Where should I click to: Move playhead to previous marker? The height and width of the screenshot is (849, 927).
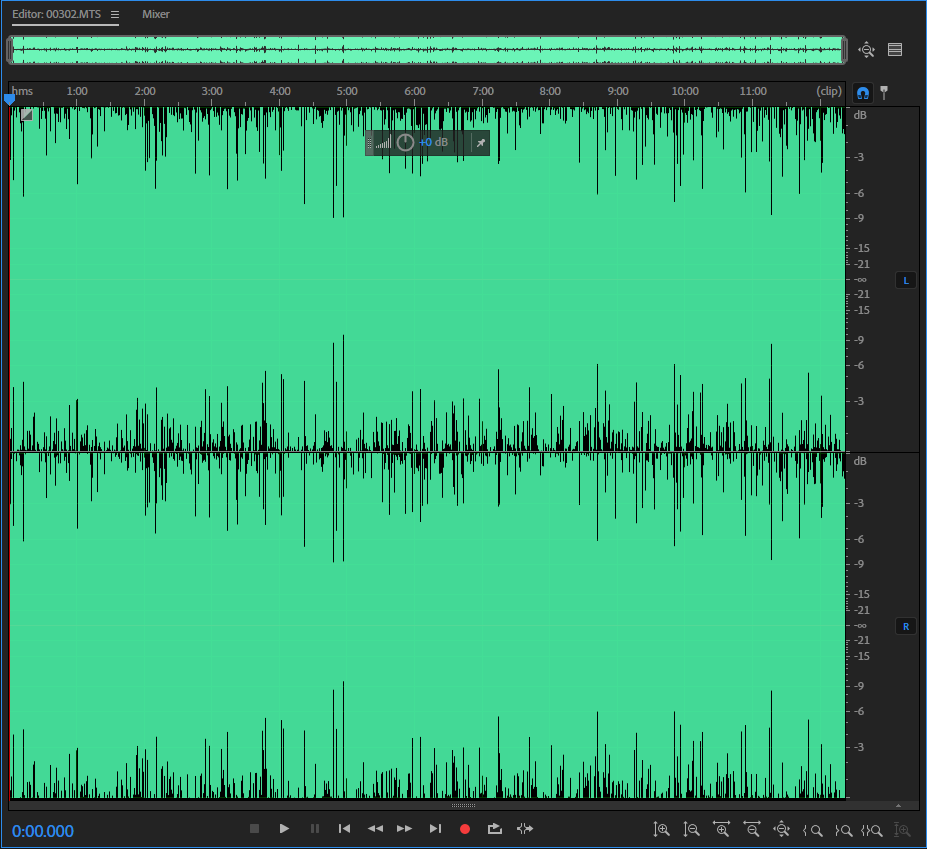pos(344,829)
